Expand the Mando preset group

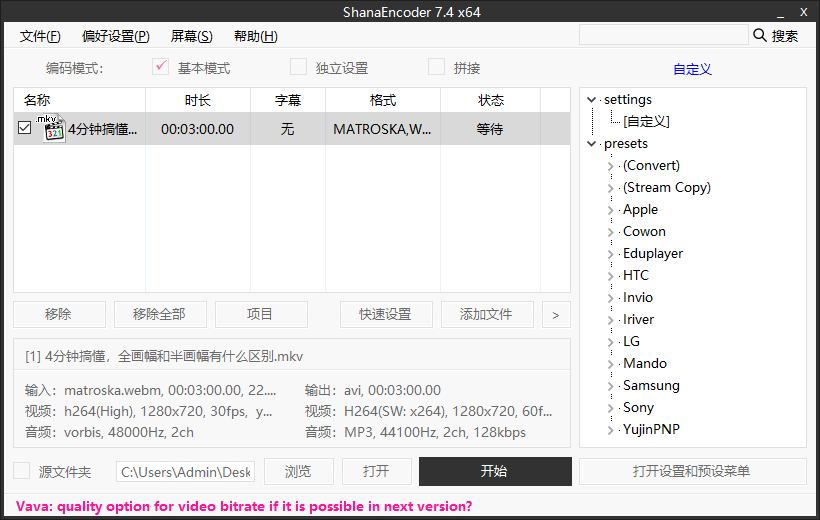(610, 364)
